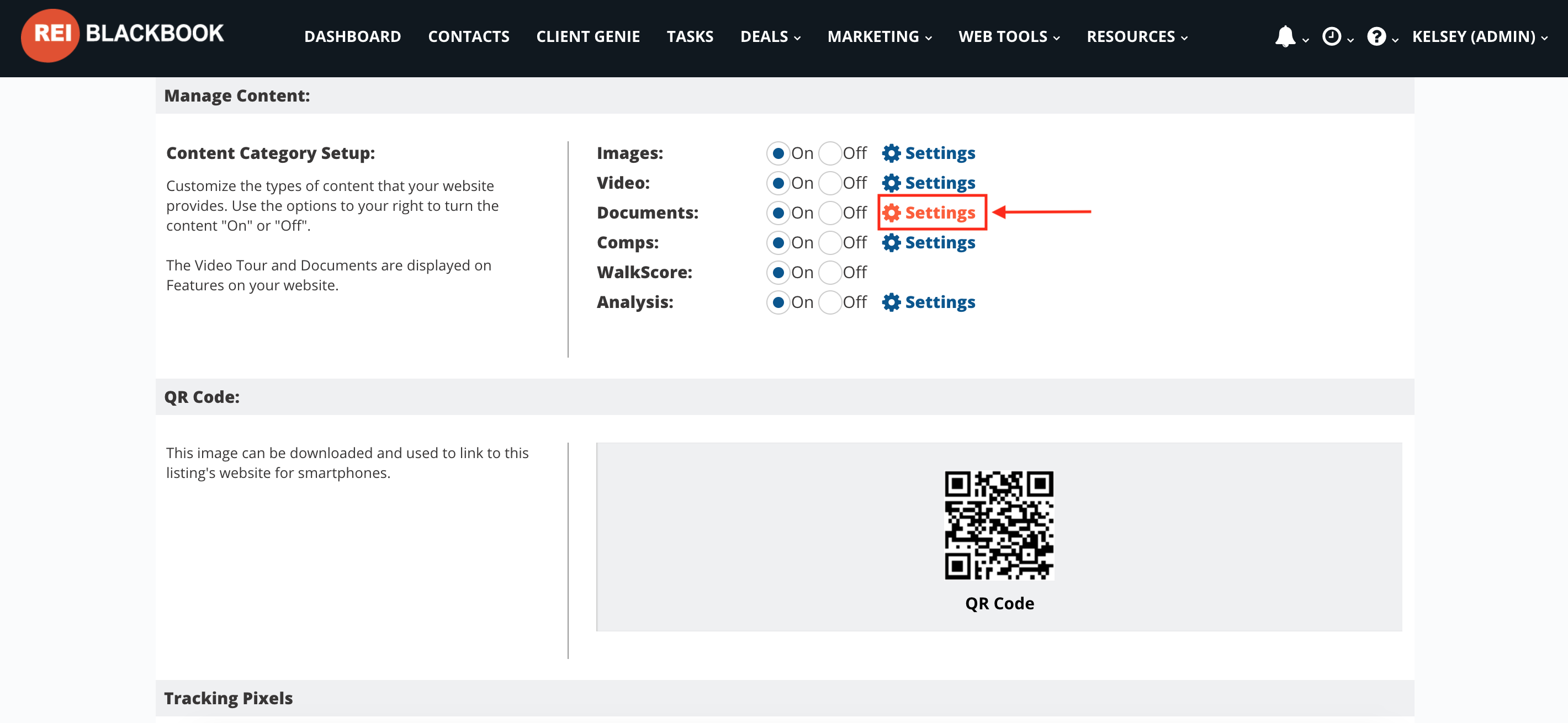Expand the Deals dropdown menu
1568x723 pixels.
point(770,36)
